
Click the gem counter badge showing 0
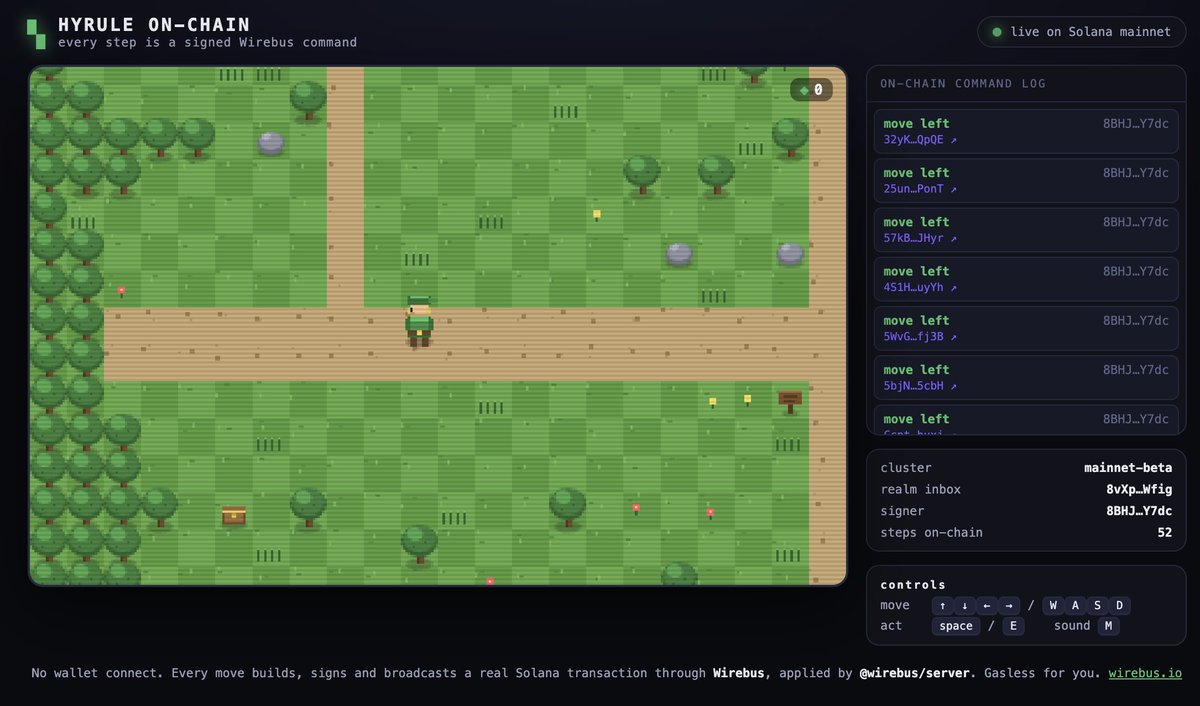tap(811, 90)
